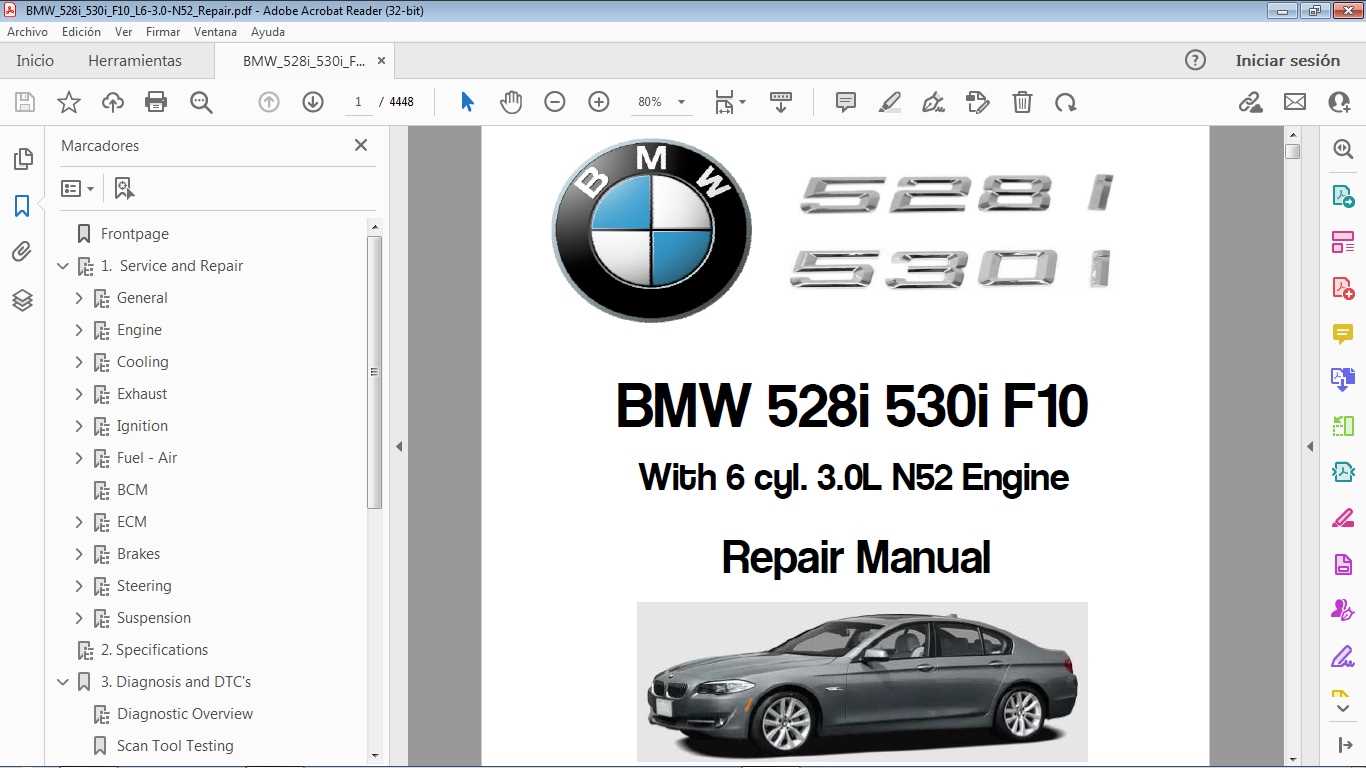Click the bookmarks panel scrollbar

coord(375,371)
